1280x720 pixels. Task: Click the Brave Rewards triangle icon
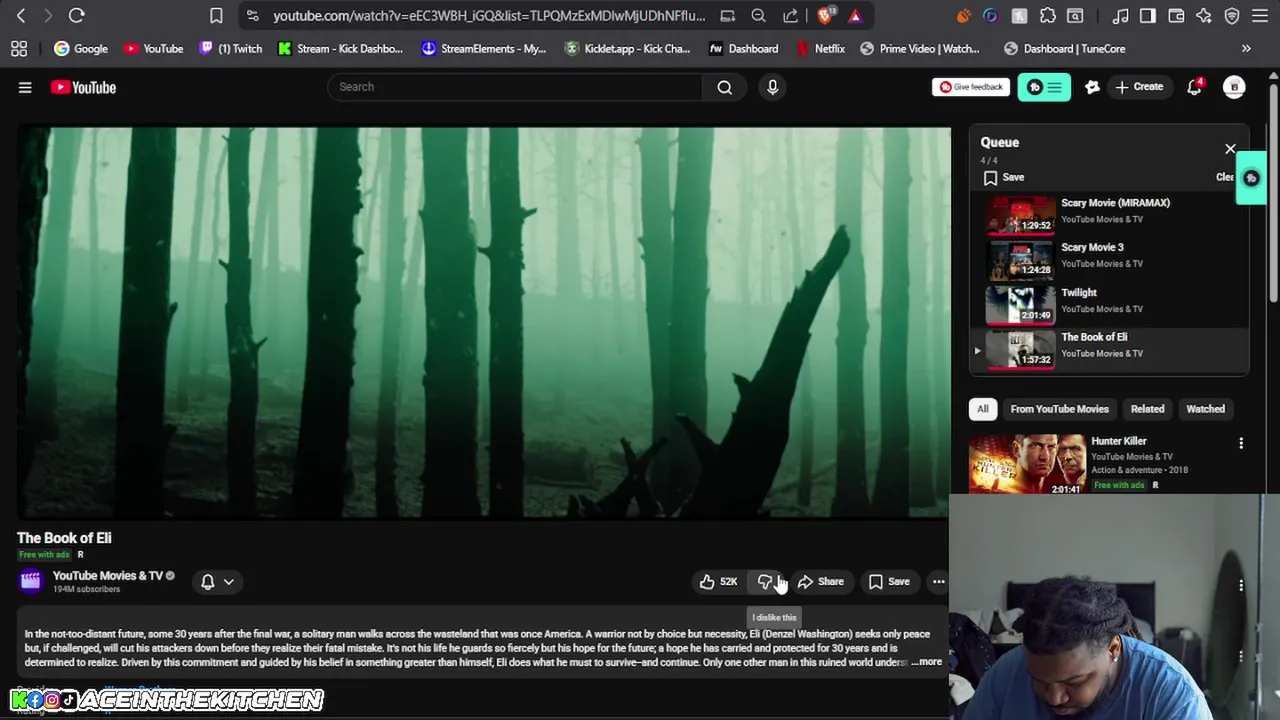855,15
